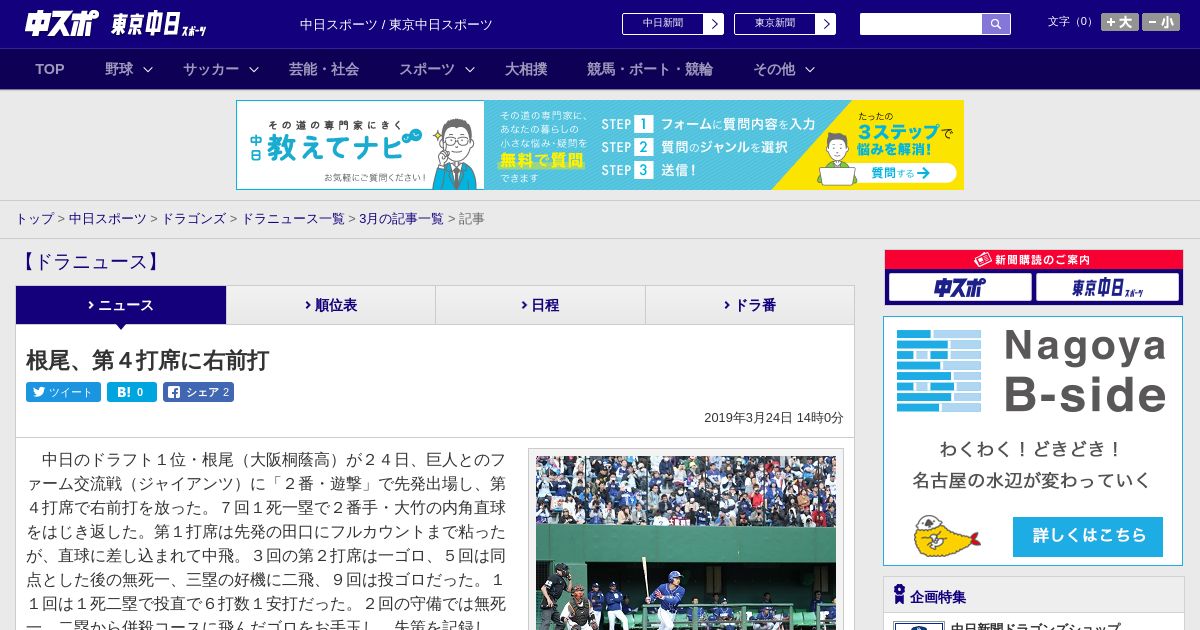Click the search magnifier button

click(x=996, y=24)
